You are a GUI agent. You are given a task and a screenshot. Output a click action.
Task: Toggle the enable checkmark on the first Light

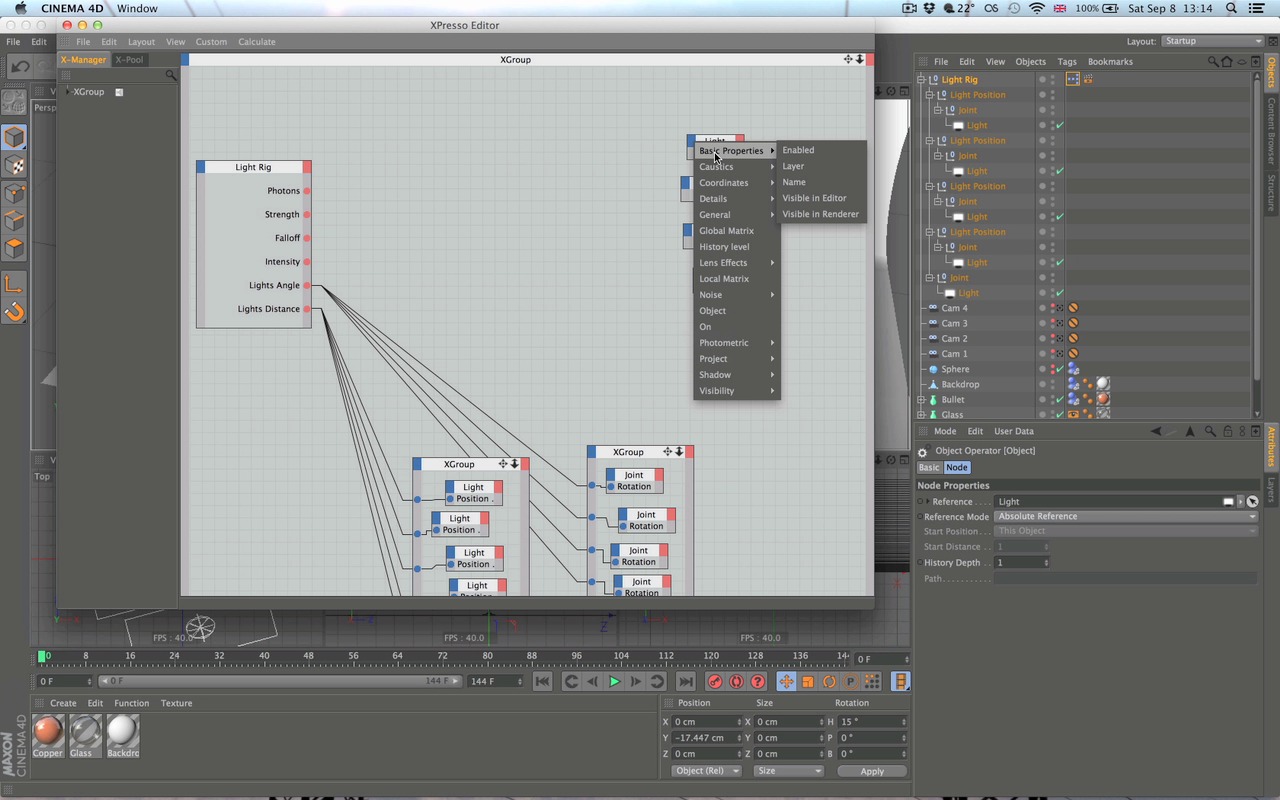[1059, 125]
